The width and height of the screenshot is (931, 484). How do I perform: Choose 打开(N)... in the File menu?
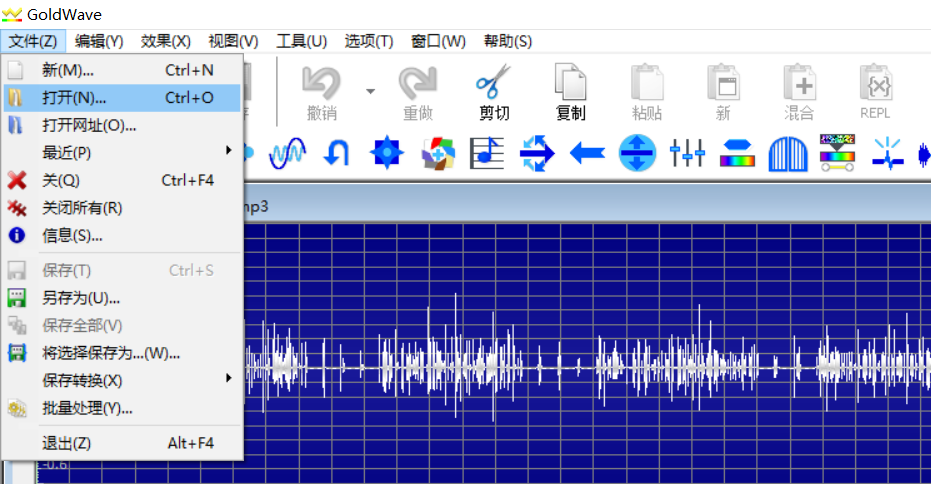pos(122,97)
